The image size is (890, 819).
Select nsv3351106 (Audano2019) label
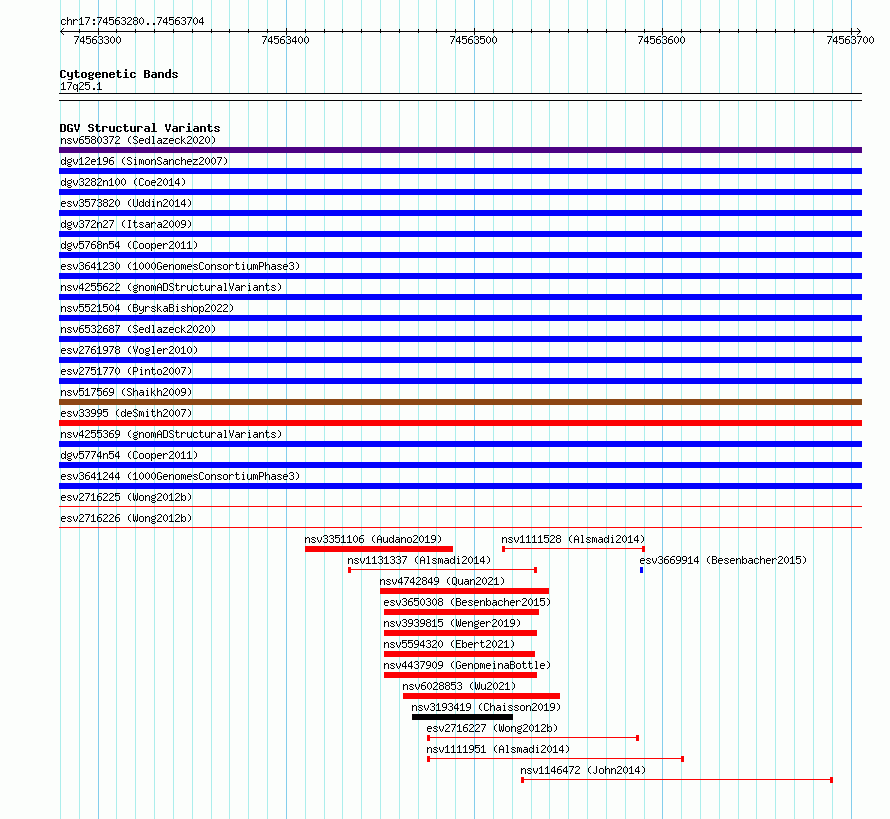tap(373, 539)
